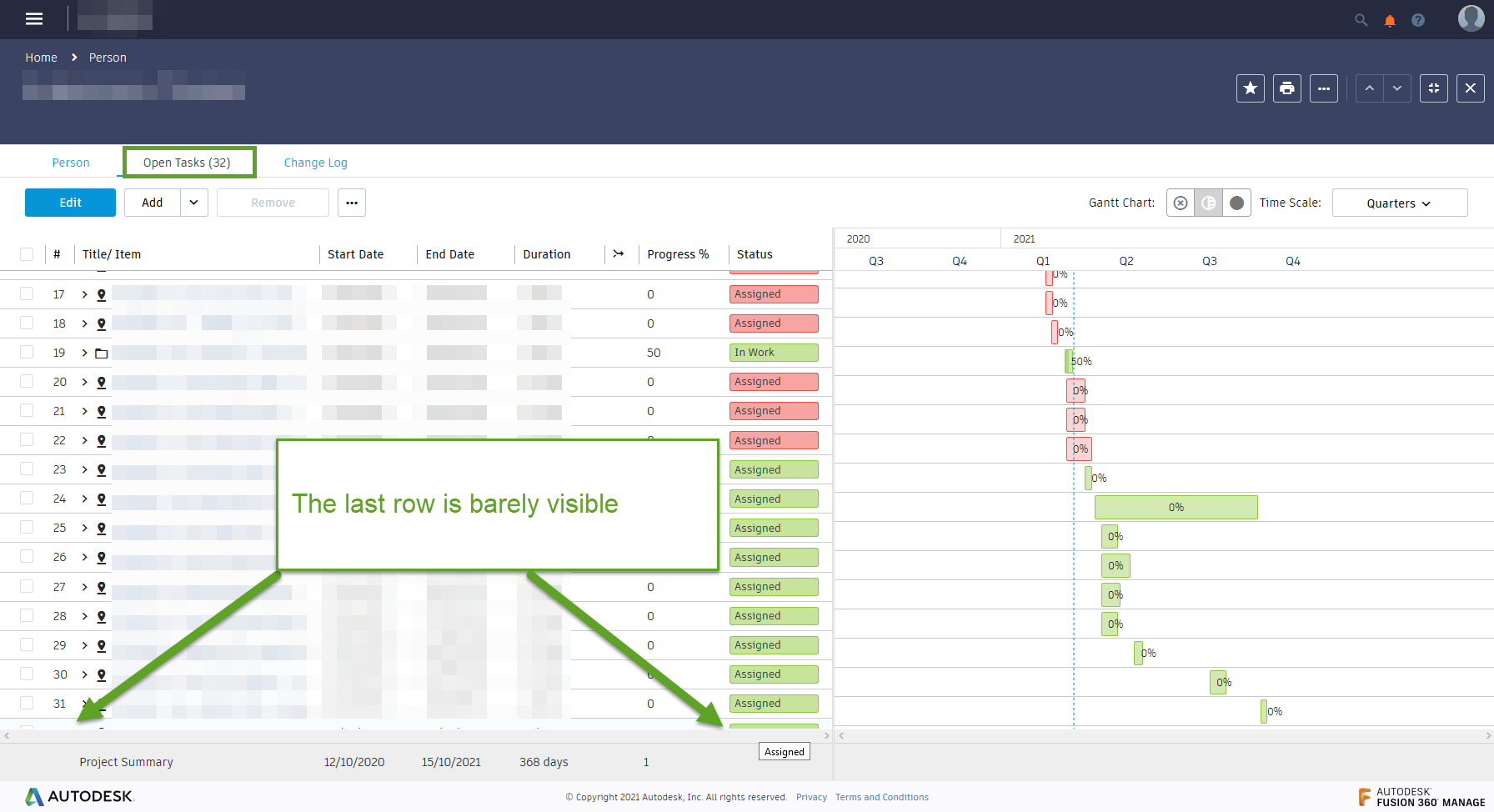
Task: Open the user profile avatar
Action: click(x=1471, y=18)
